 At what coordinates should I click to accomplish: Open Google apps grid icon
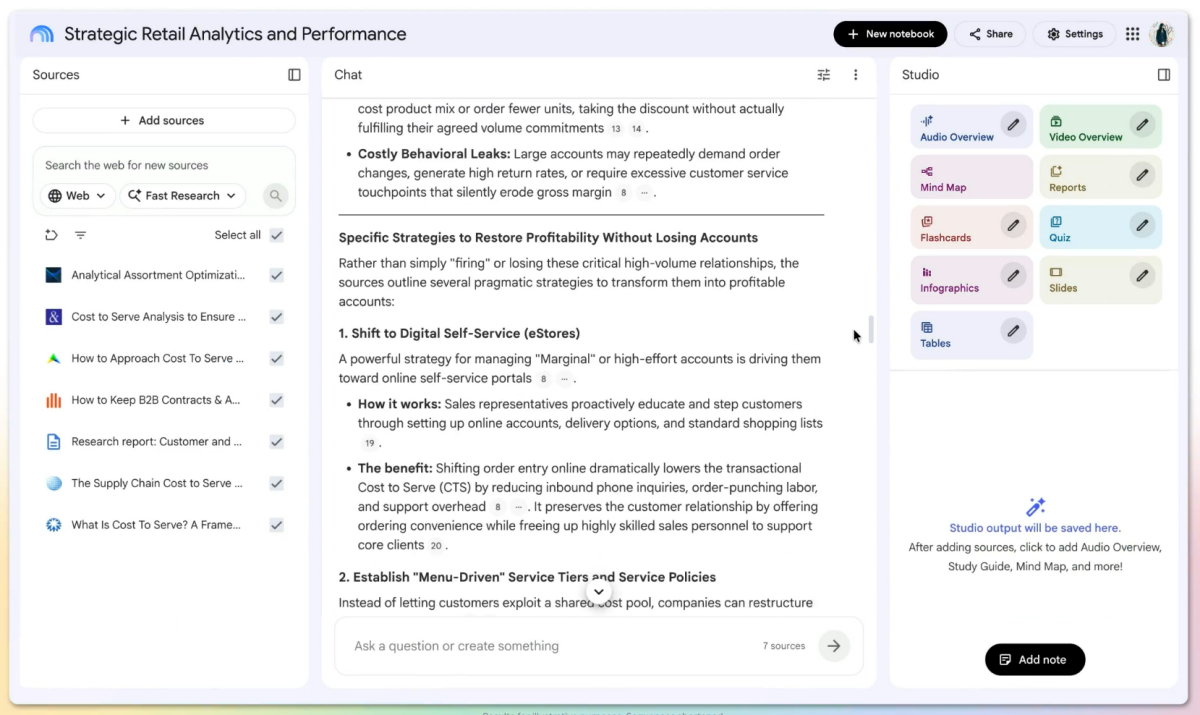coord(1132,34)
